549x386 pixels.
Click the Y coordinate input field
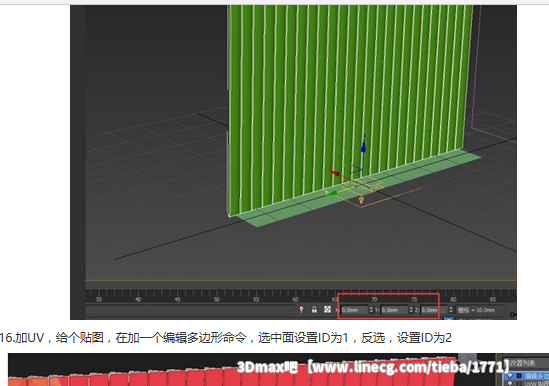(x=394, y=310)
